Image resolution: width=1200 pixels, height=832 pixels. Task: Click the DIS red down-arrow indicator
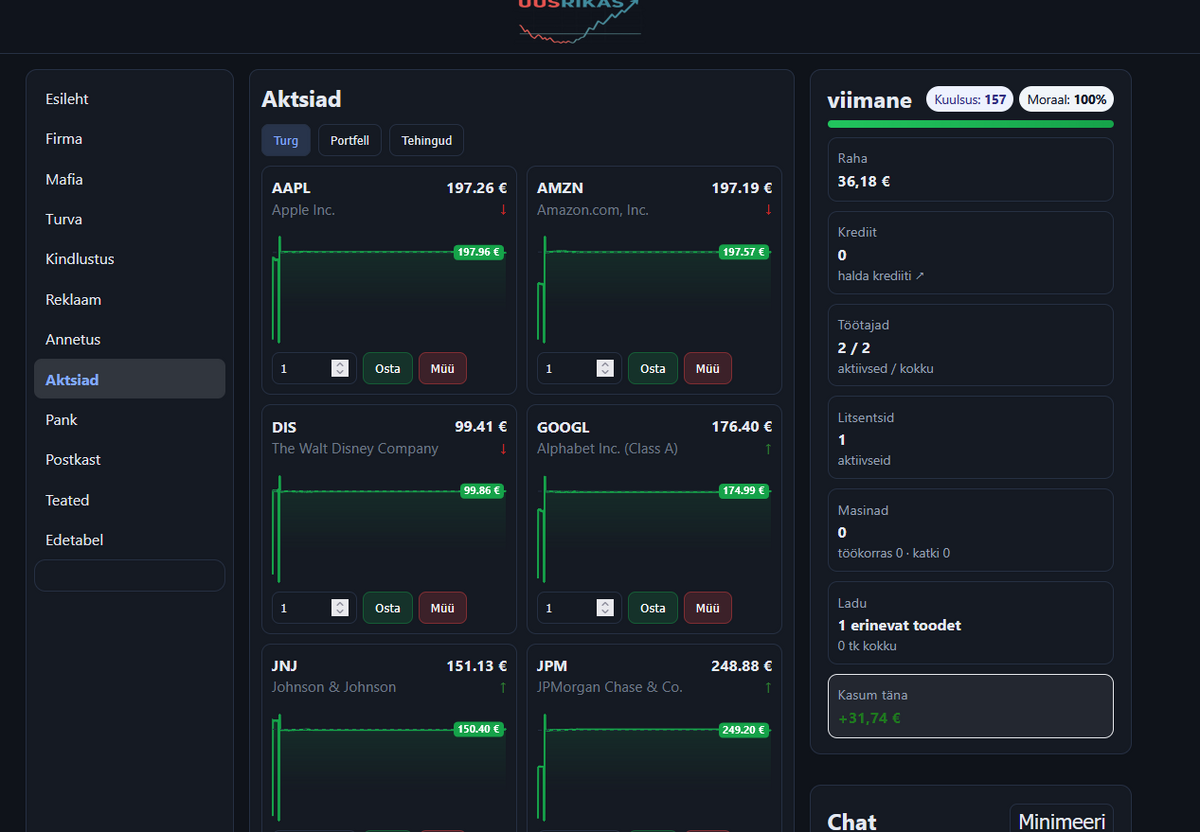pyautogui.click(x=503, y=449)
